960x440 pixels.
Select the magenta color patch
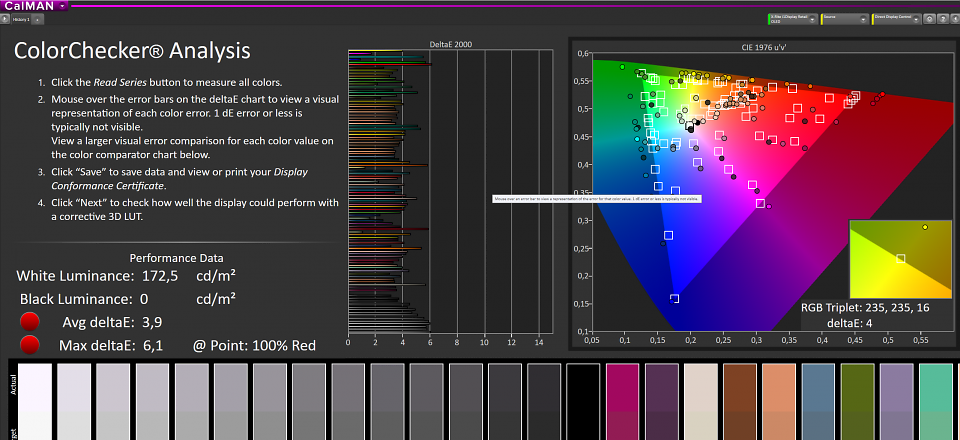tap(623, 401)
